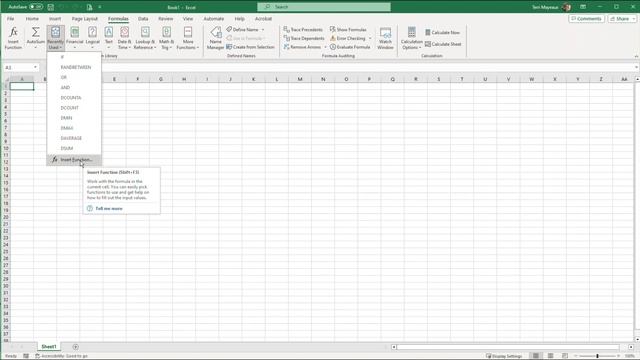This screenshot has height=360, width=640.
Task: Open the Financial functions library
Action: 74,38
